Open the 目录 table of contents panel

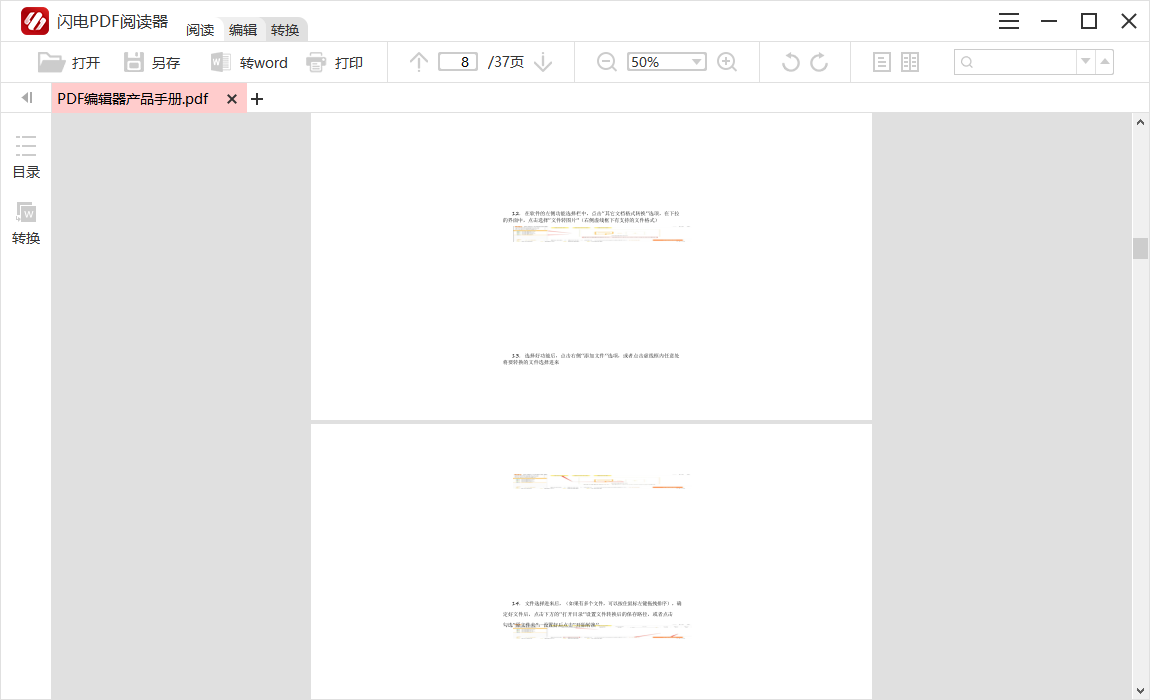(x=26, y=157)
